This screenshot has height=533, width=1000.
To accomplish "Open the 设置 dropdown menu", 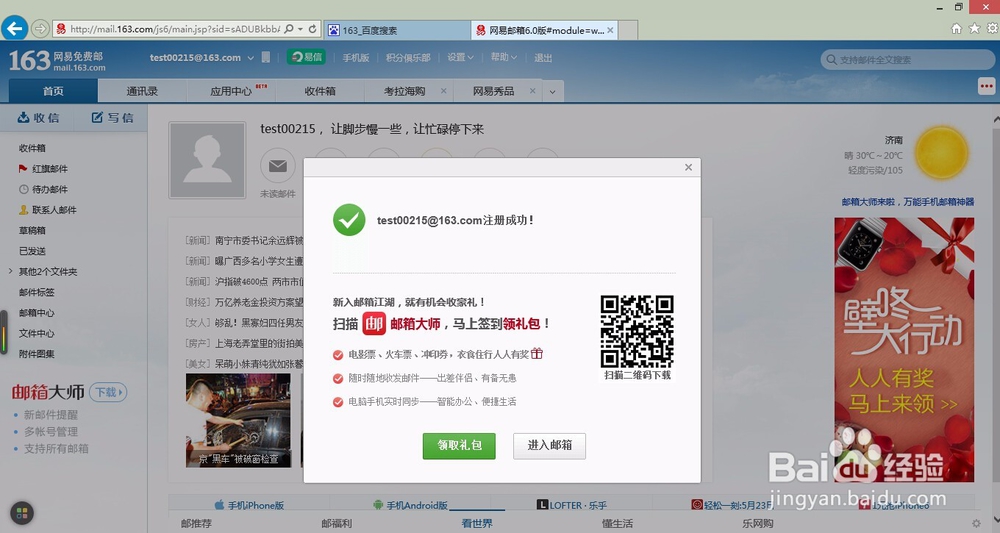I will click(x=460, y=57).
